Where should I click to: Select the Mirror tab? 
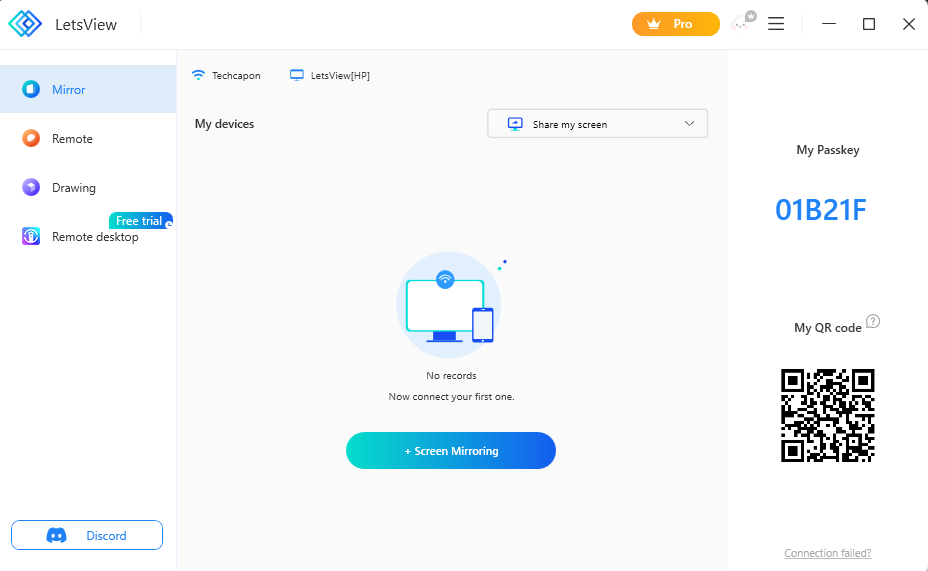coord(88,89)
